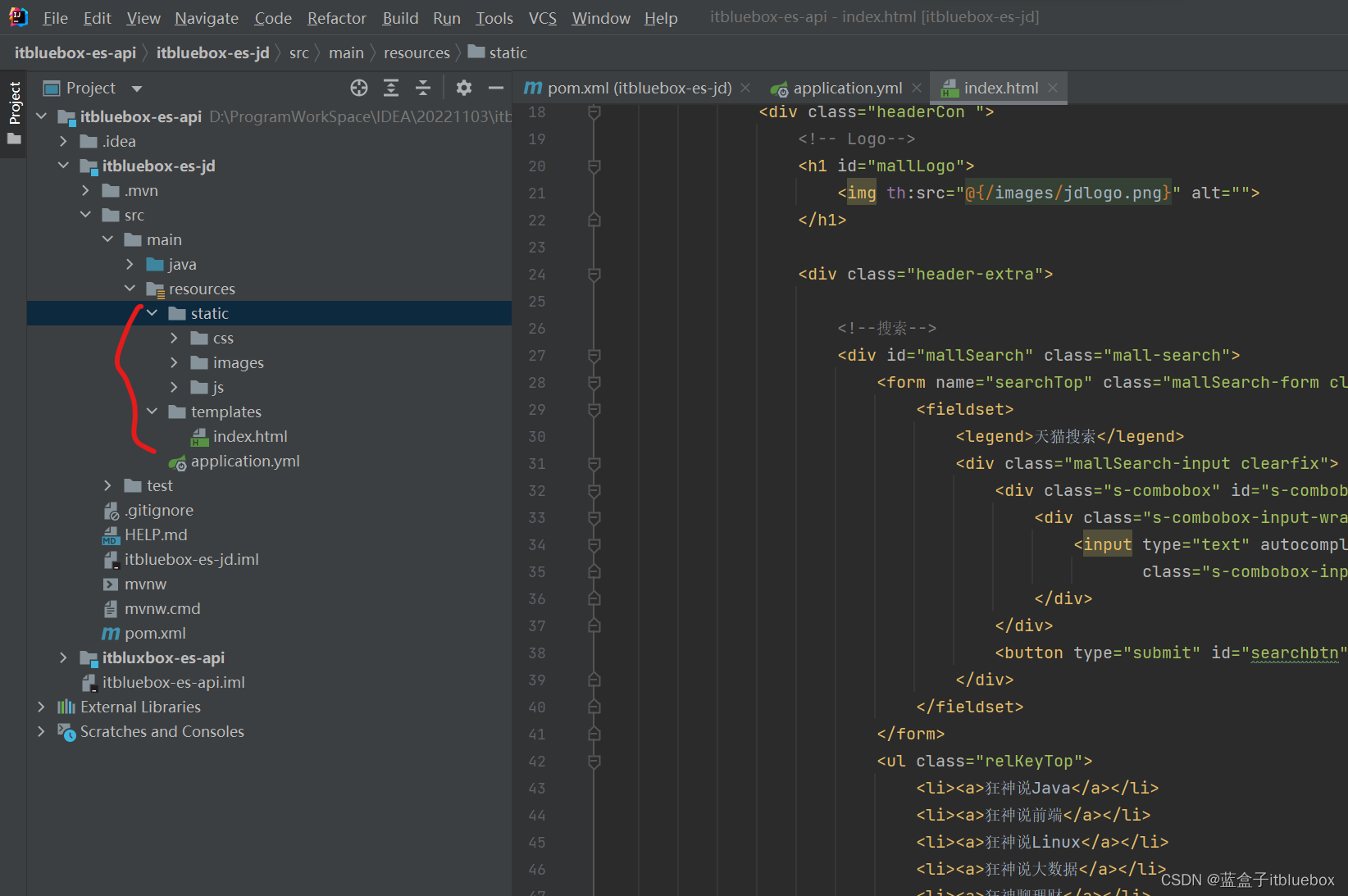Click the IntelliJ IDEA logo icon
1348x896 pixels.
coord(18,17)
